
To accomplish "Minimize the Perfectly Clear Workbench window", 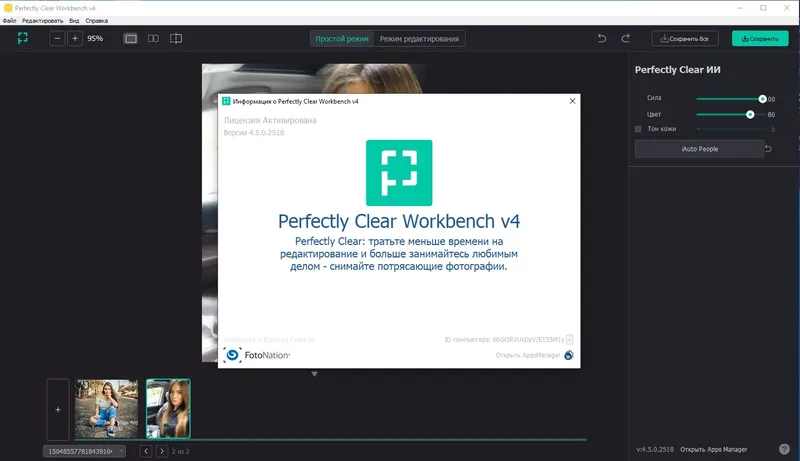I will tap(740, 8).
